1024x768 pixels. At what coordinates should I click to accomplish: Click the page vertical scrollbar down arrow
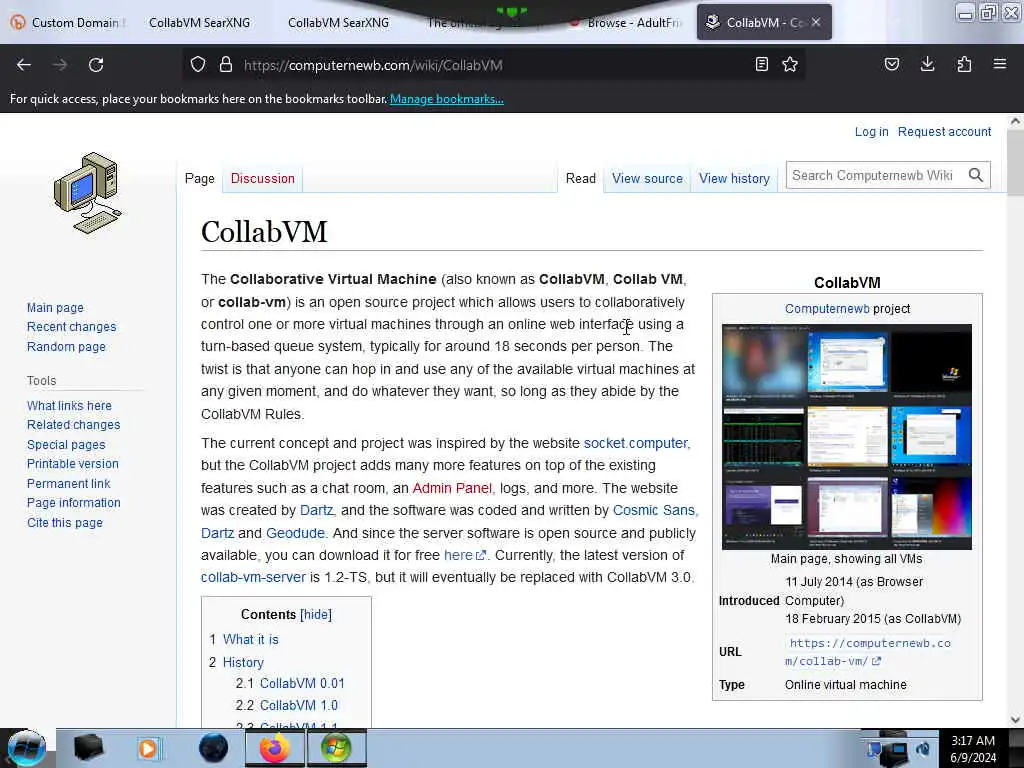tap(1015, 720)
